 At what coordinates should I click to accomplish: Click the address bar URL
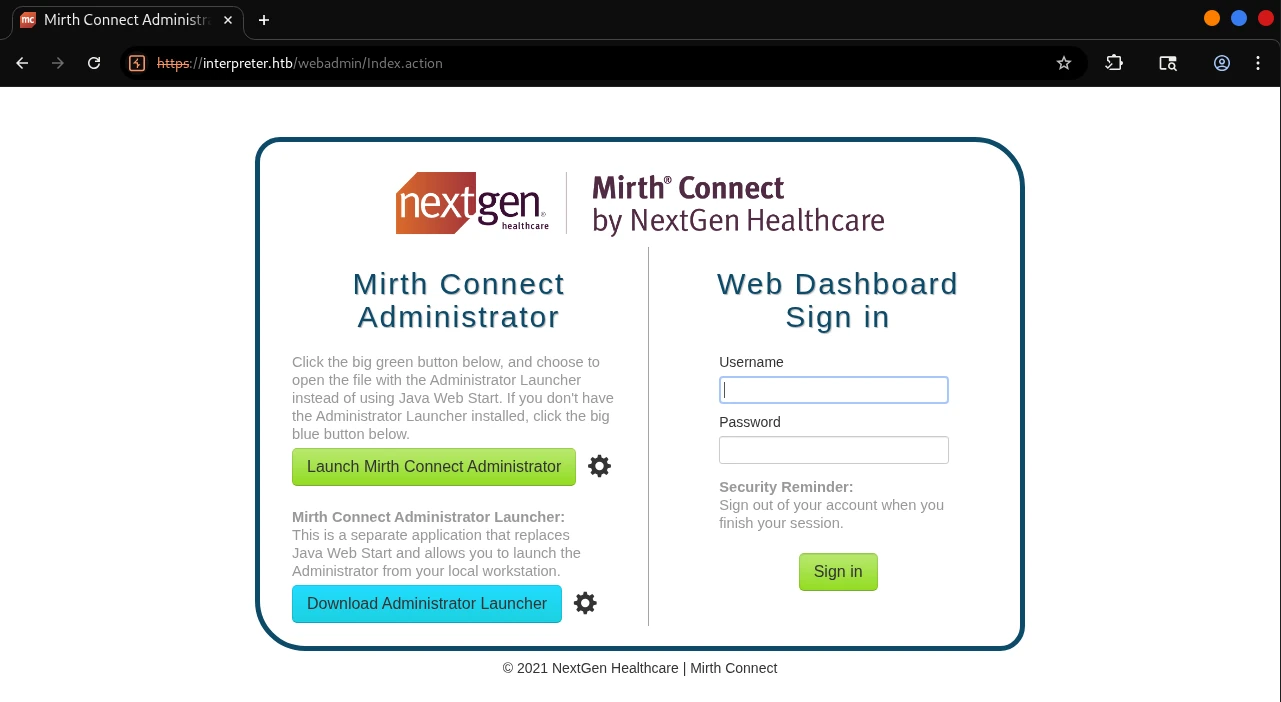pyautogui.click(x=299, y=63)
